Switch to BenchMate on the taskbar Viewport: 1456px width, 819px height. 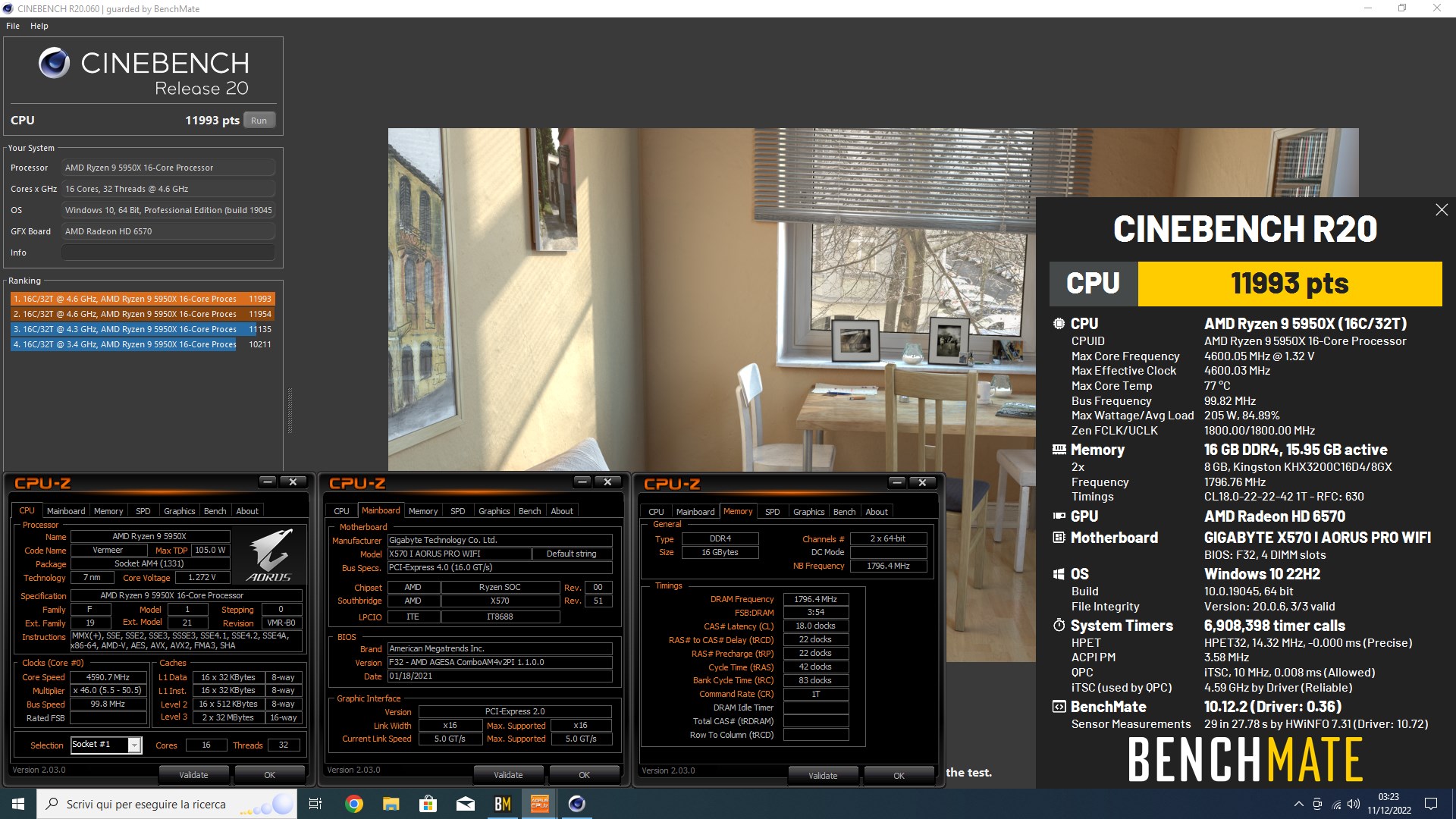502,804
